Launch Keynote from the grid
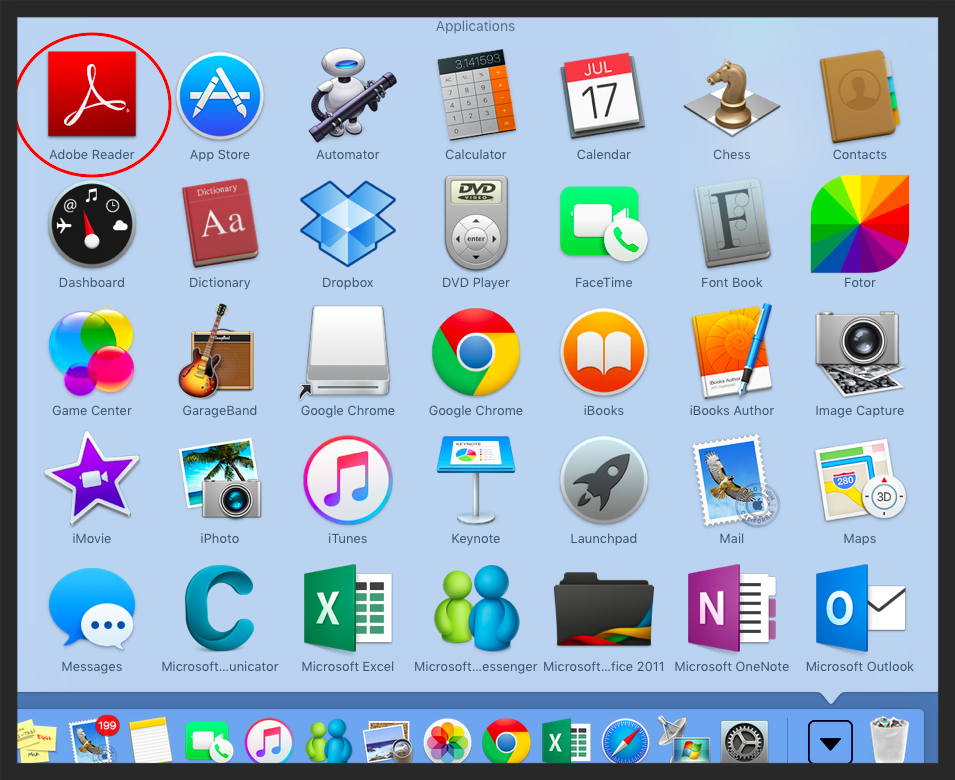955x780 pixels. tap(476, 480)
